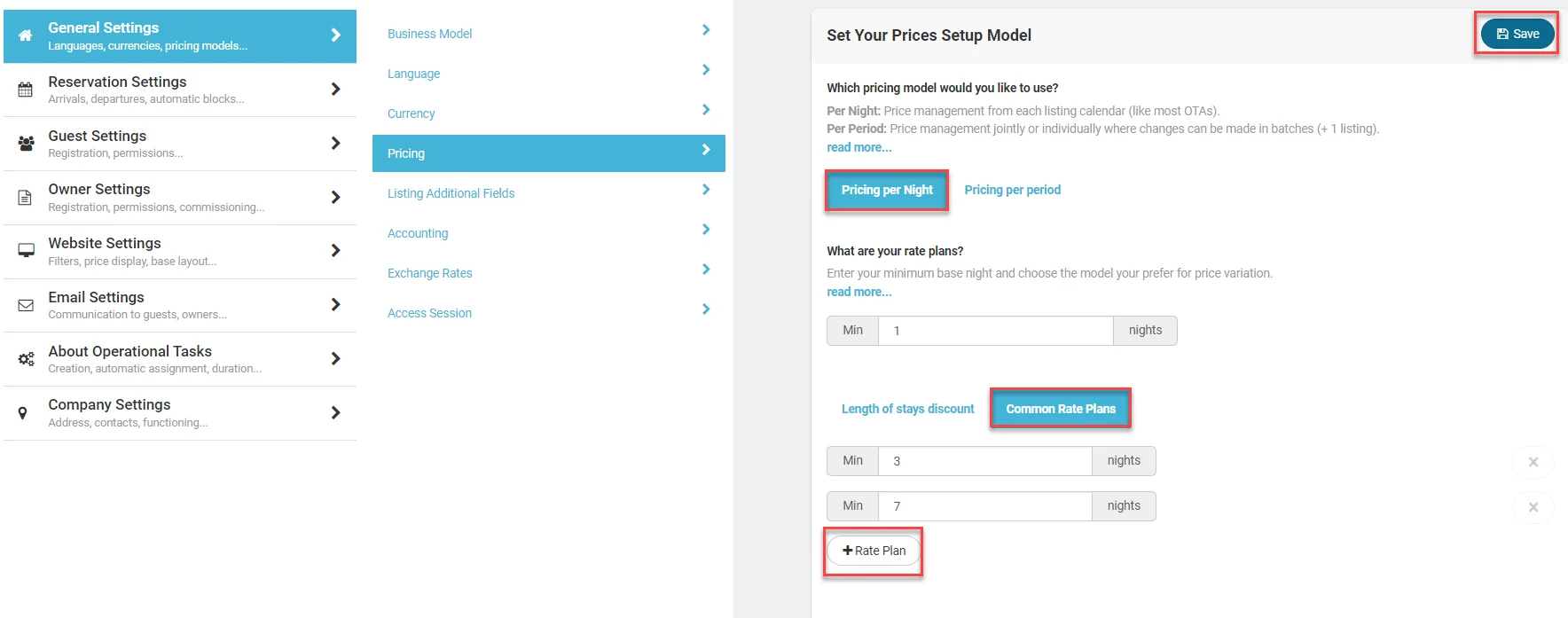Click the document icon beside Owner Settings
The image size is (1568, 618).
[26, 198]
